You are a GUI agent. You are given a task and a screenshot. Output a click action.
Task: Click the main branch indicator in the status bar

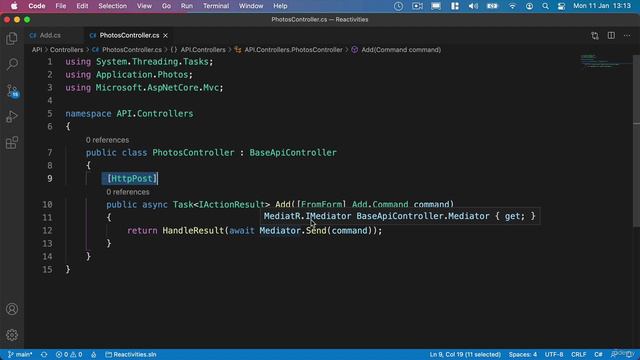tap(20, 354)
